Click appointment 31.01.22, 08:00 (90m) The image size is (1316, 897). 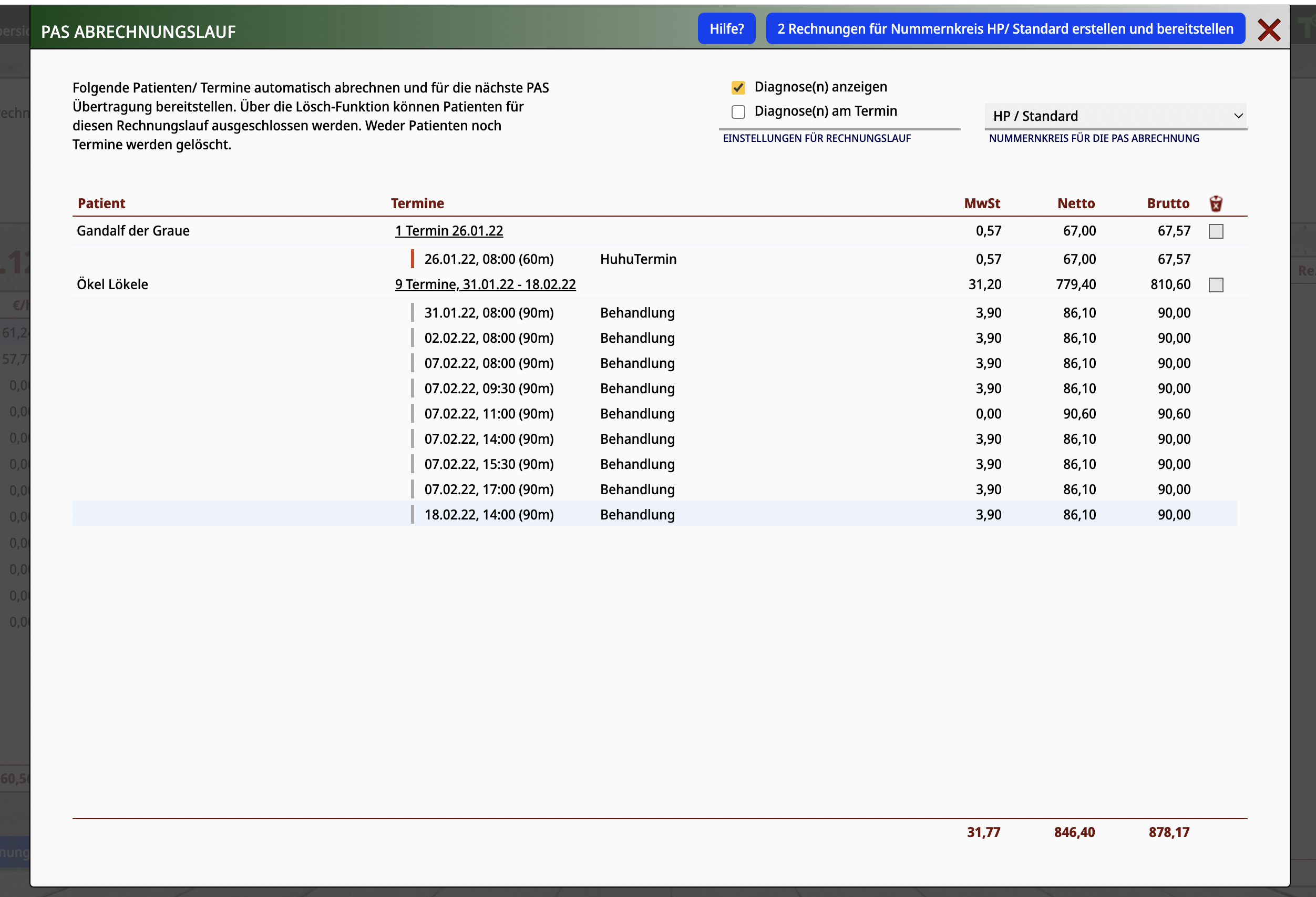[x=489, y=313]
